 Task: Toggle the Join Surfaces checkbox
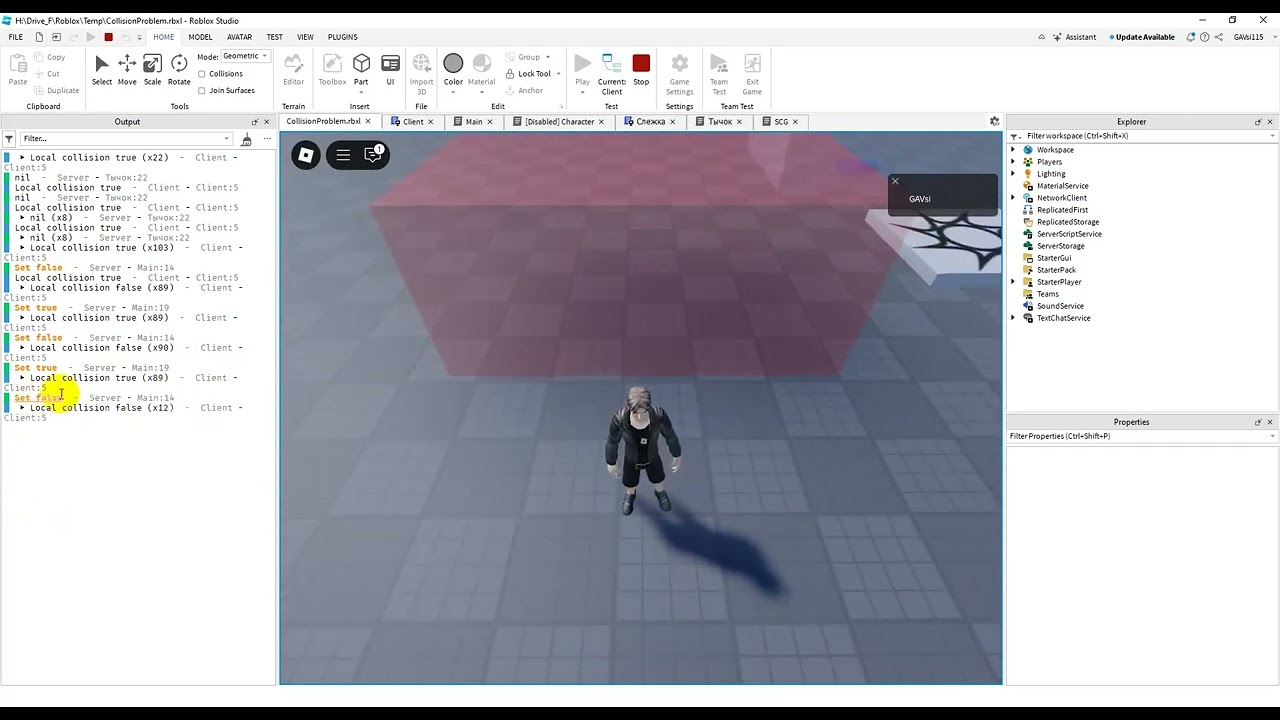click(202, 91)
